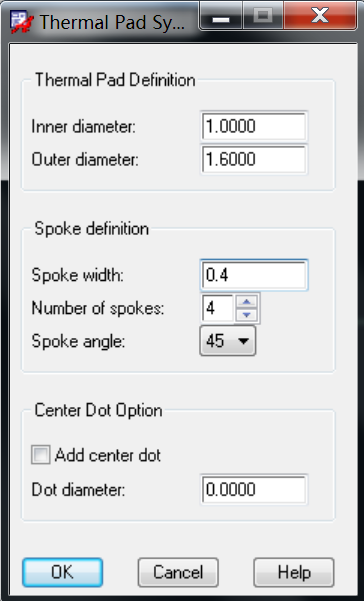Click the 'Thermal Pad Sy...' title bar text
364x601 pixels.
click(x=112, y=22)
